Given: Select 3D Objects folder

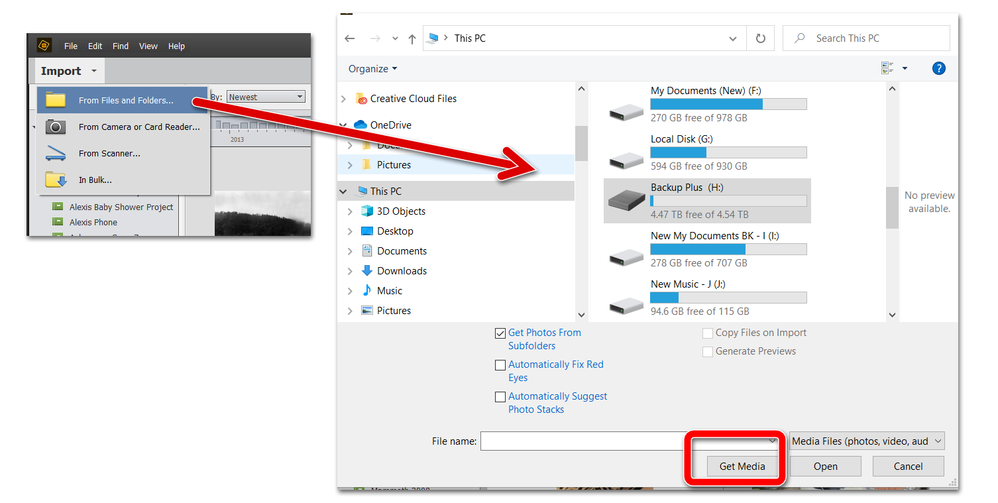Looking at the screenshot, I should click(401, 211).
